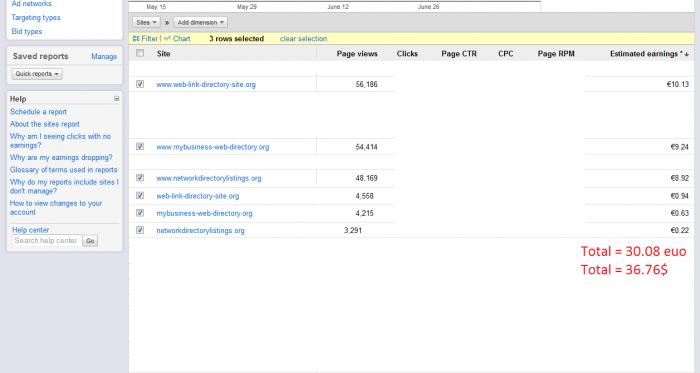Sort by the CPC column header
This screenshot has width=700, height=373.
pos(506,54)
